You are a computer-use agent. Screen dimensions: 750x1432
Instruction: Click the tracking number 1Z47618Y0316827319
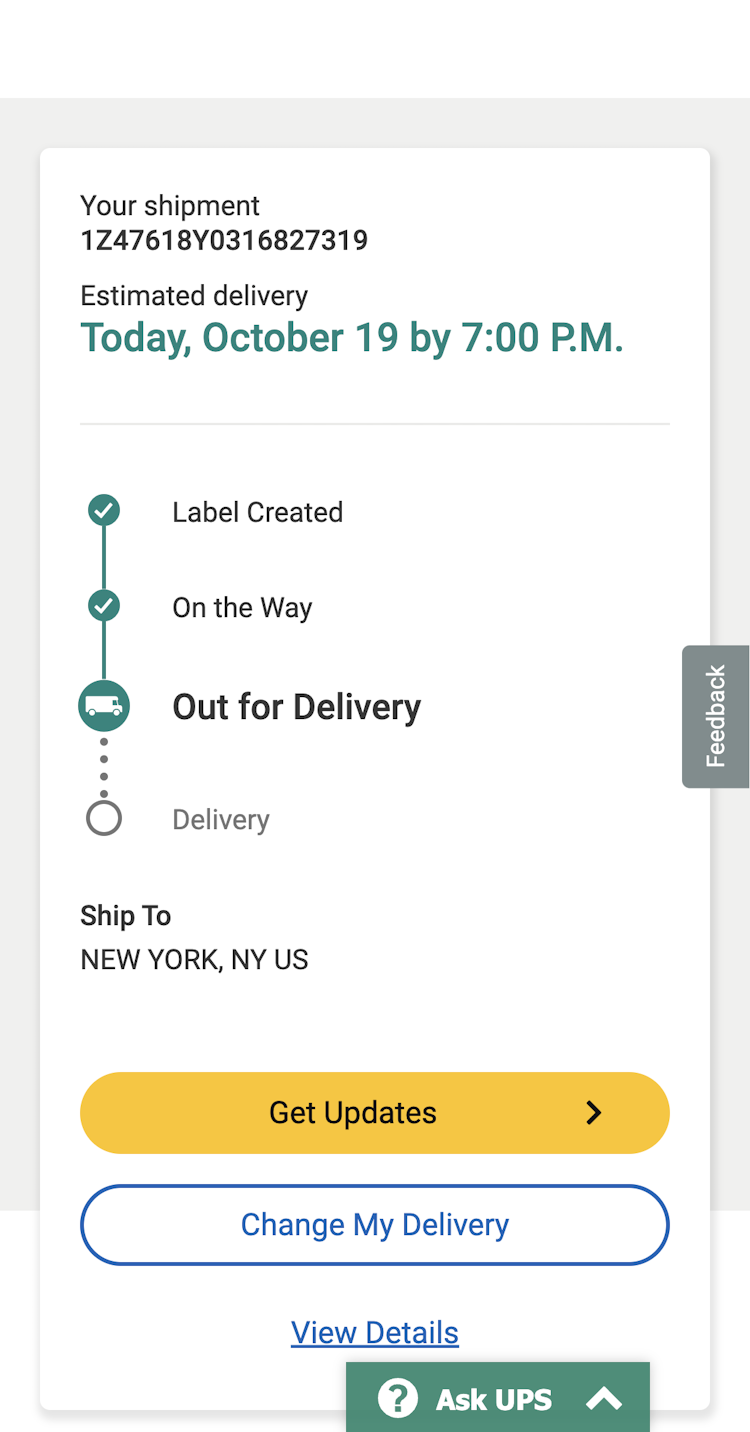pyautogui.click(x=224, y=241)
